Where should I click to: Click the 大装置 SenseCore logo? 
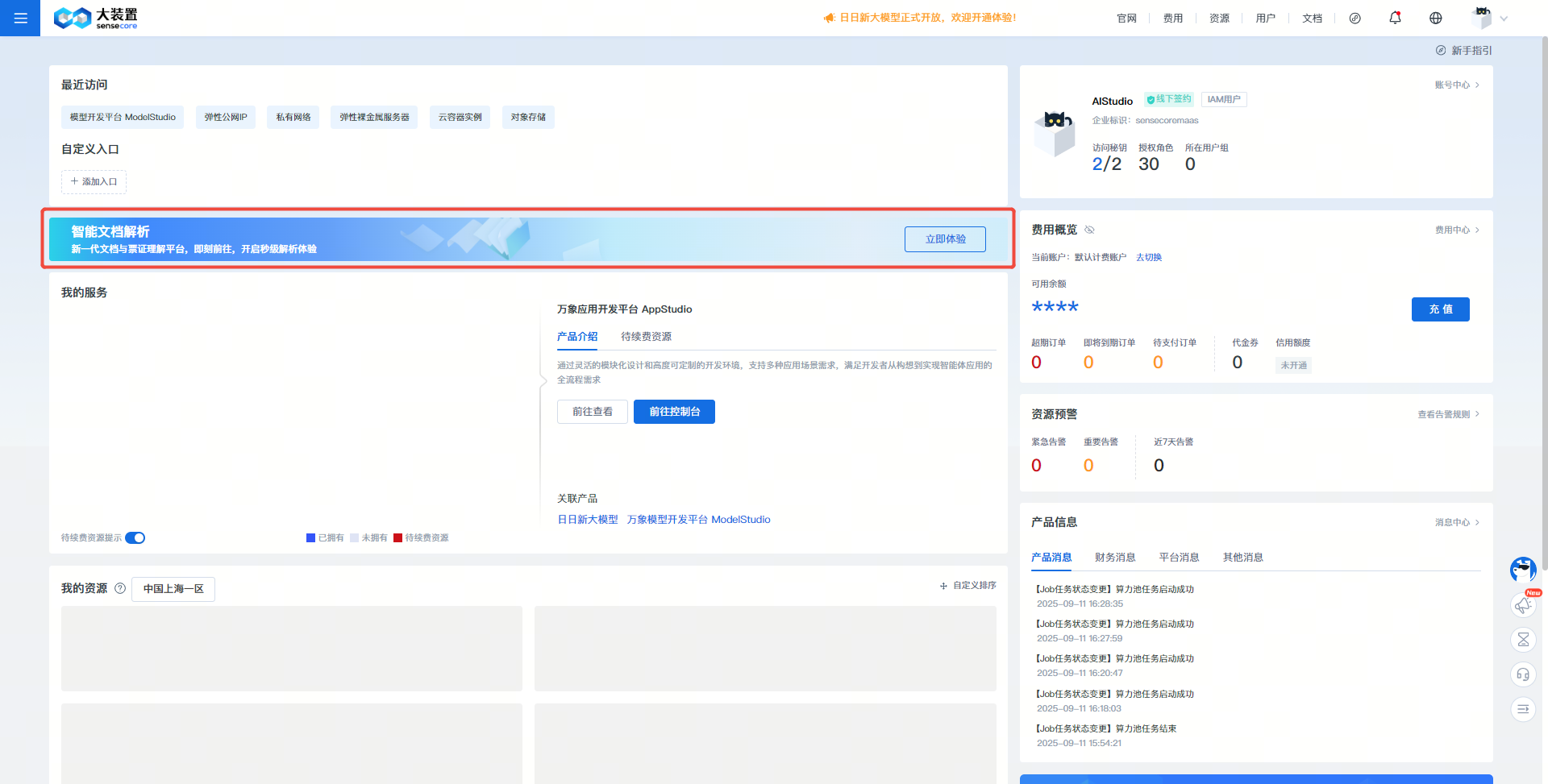point(95,18)
